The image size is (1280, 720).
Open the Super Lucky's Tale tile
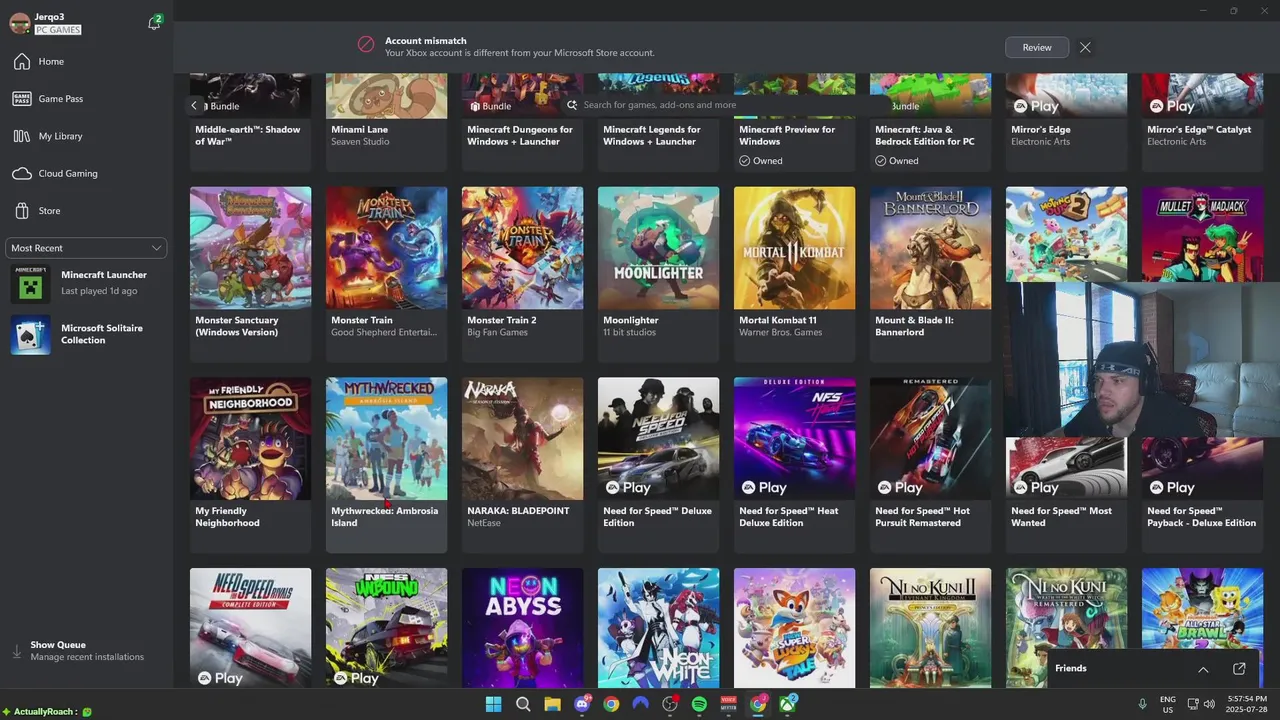794,628
